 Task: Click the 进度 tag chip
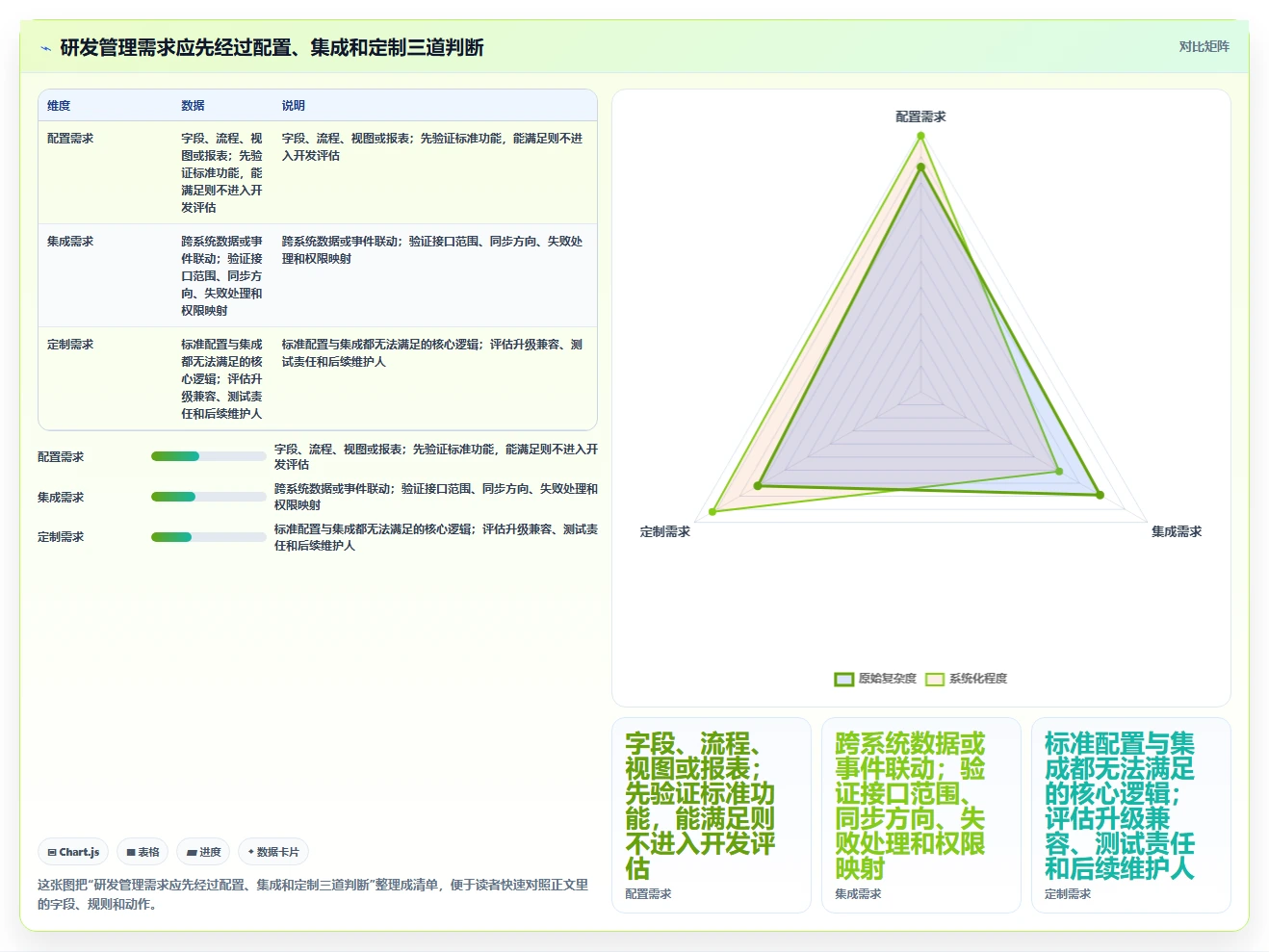coord(203,852)
